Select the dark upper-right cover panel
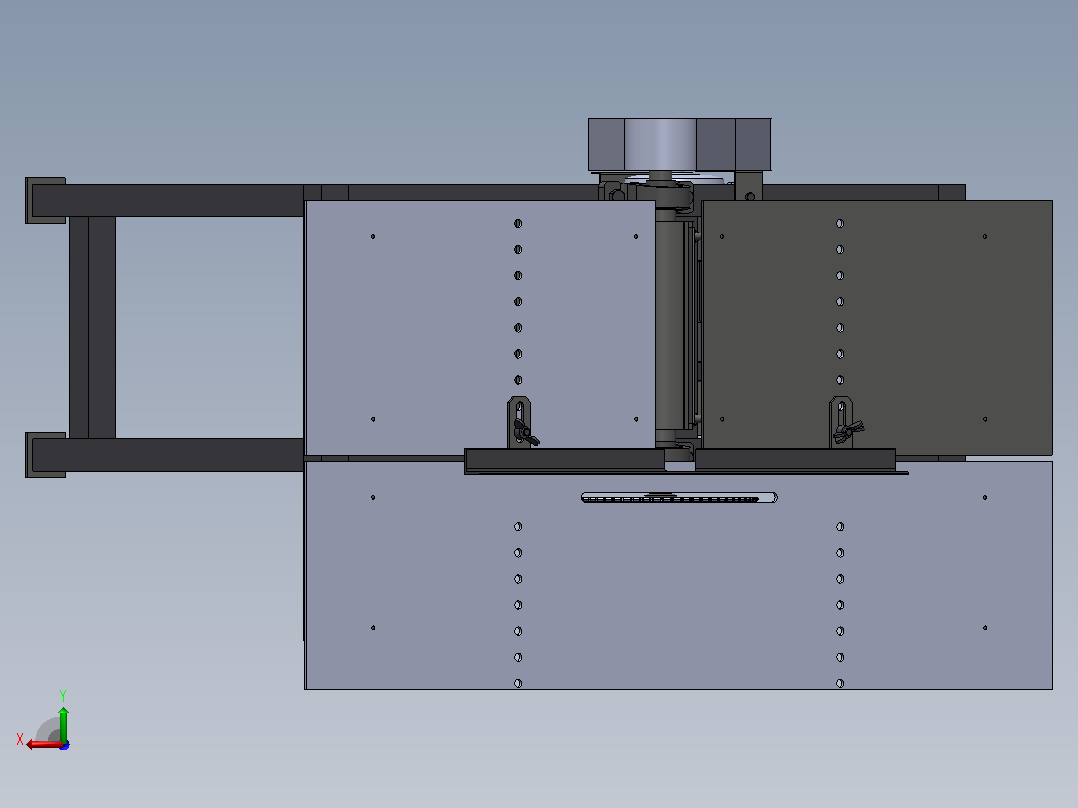This screenshot has height=808, width=1078. coord(877,327)
